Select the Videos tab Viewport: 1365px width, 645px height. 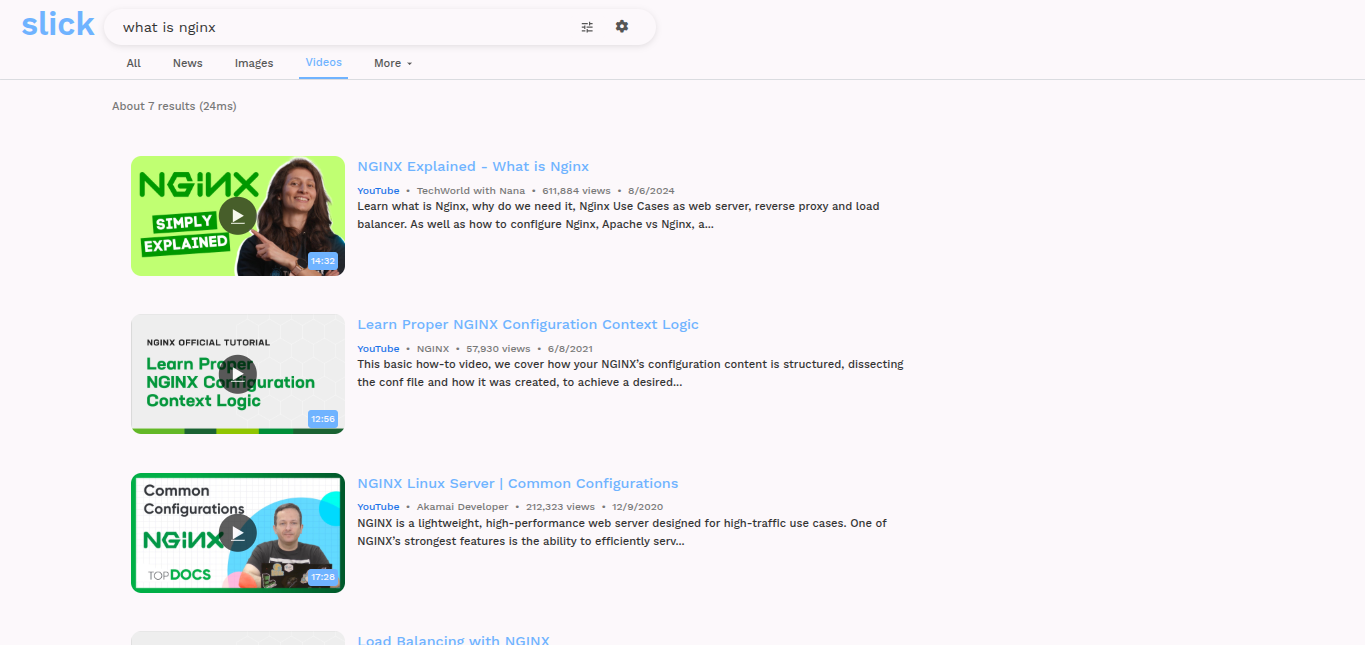(324, 62)
